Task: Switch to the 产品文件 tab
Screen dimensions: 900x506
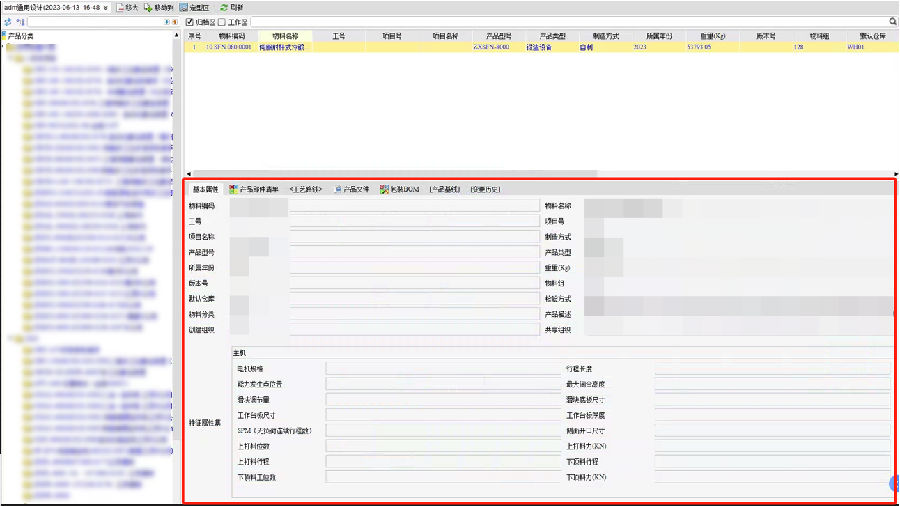Action: (x=351, y=189)
